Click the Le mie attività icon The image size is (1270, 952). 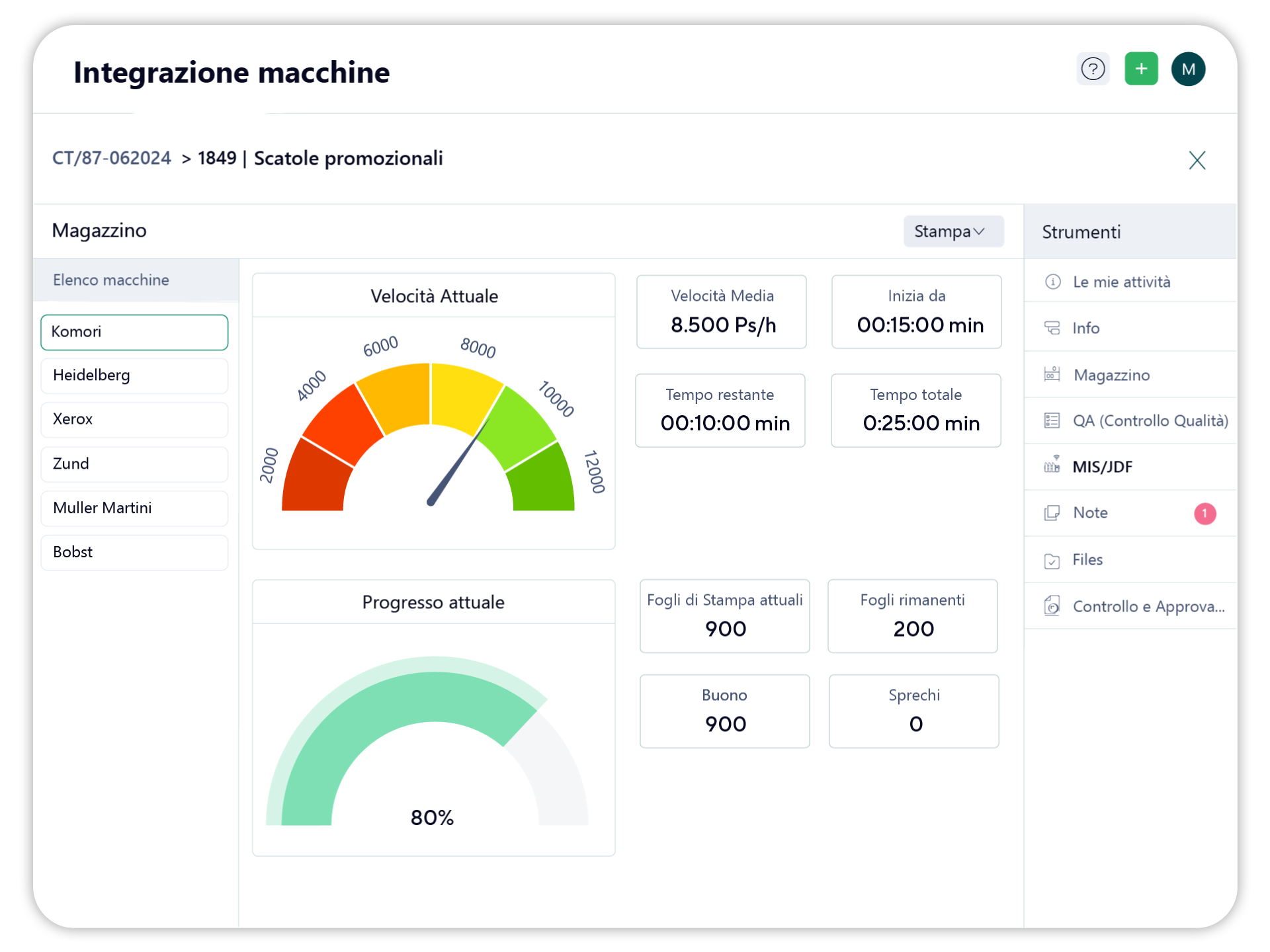(1053, 282)
